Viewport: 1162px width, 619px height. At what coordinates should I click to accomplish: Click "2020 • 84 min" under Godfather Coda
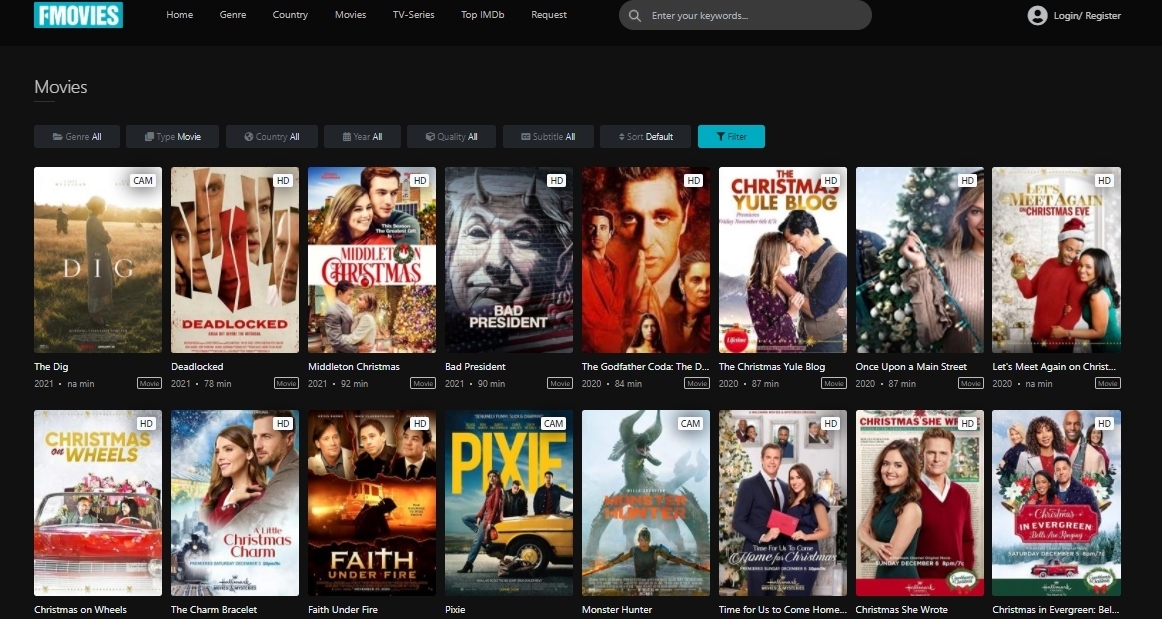pyautogui.click(x=612, y=383)
